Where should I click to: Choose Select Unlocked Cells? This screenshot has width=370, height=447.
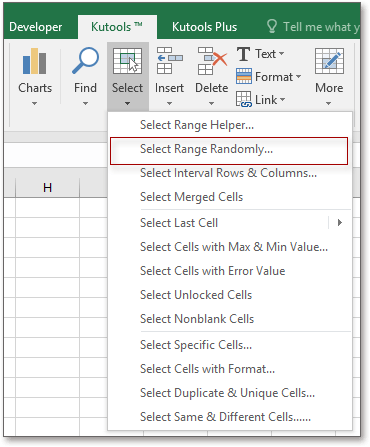point(230,295)
